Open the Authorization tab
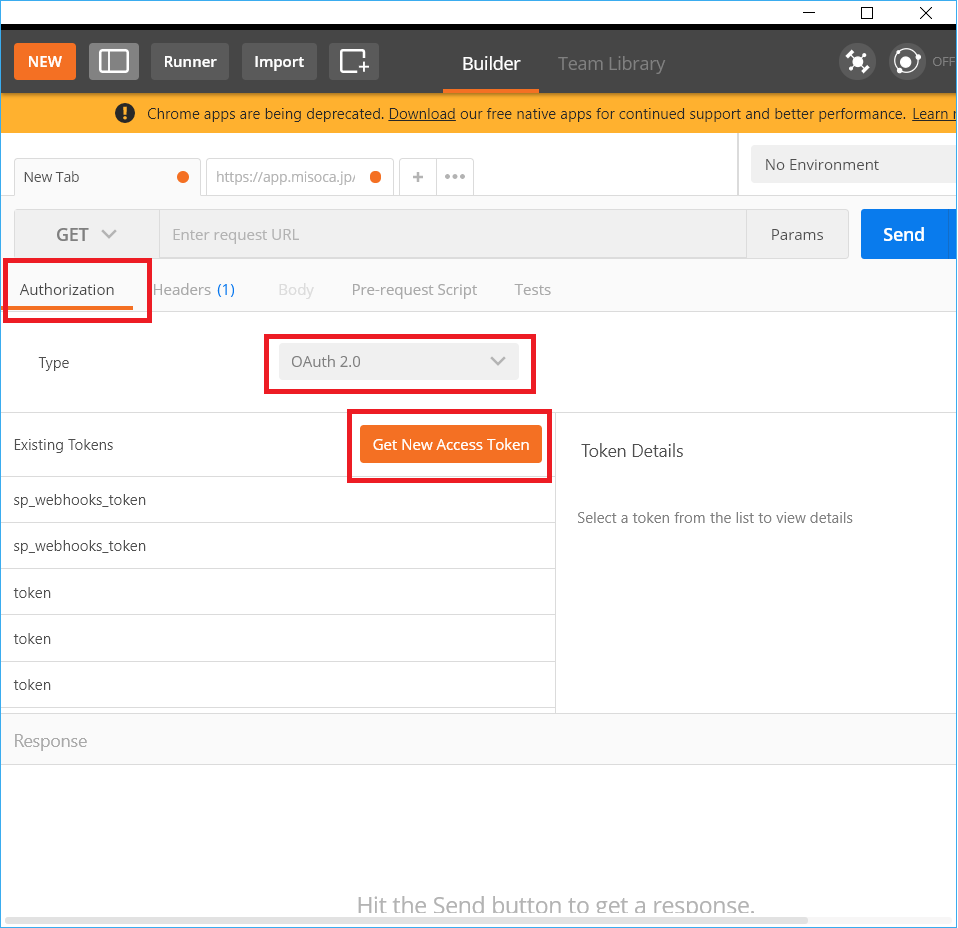 click(x=67, y=290)
